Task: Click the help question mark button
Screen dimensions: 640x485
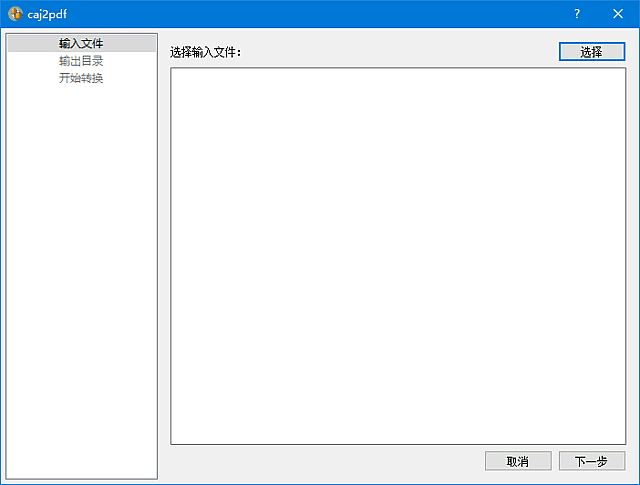Action: point(577,14)
